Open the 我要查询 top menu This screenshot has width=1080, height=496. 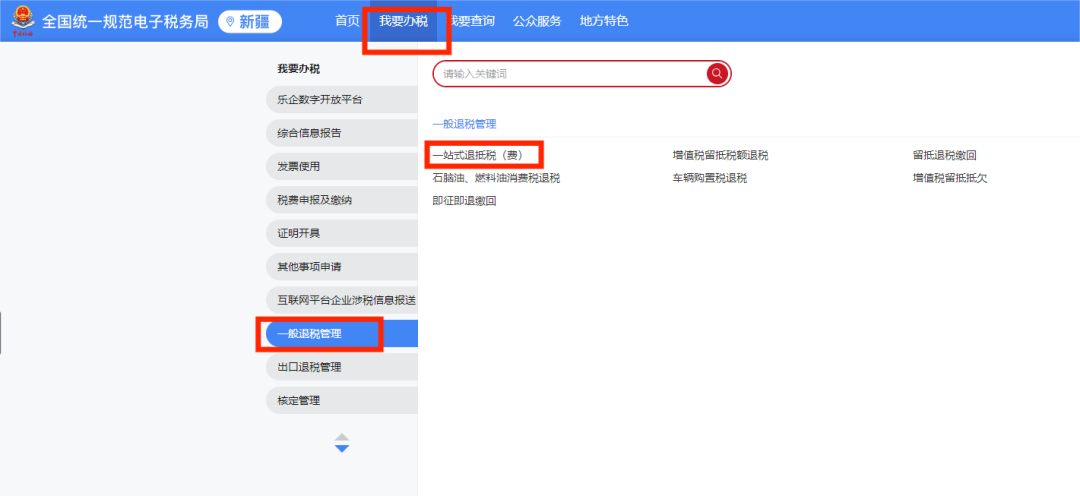[470, 21]
